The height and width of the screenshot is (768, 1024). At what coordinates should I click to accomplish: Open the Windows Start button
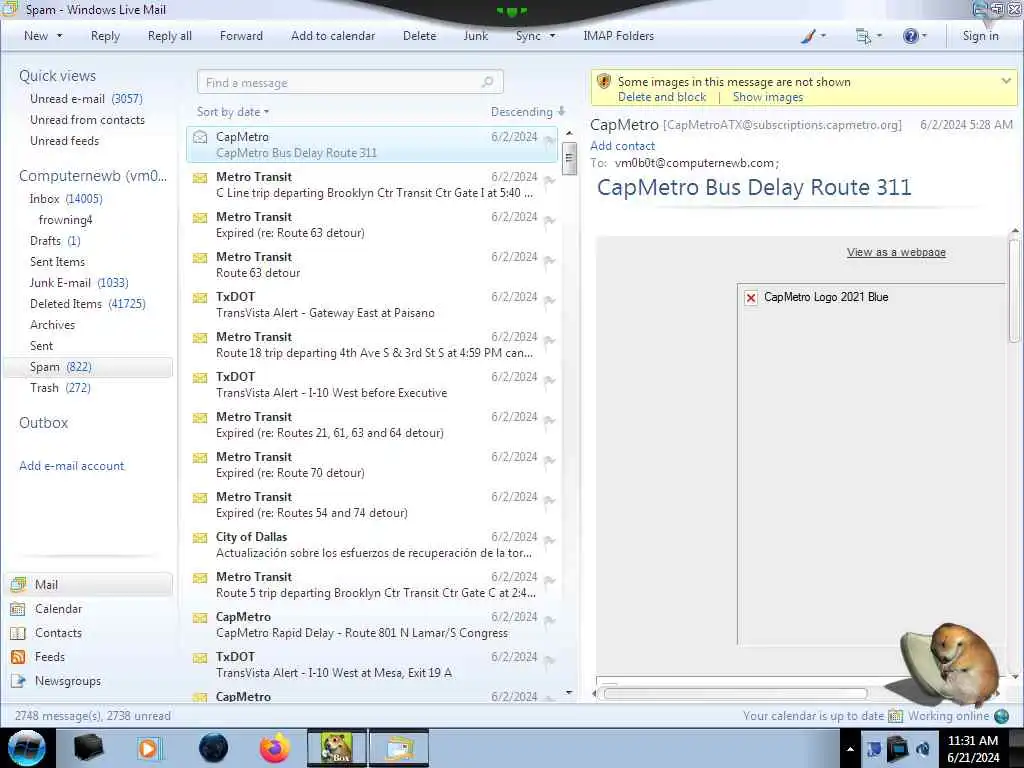[x=26, y=748]
